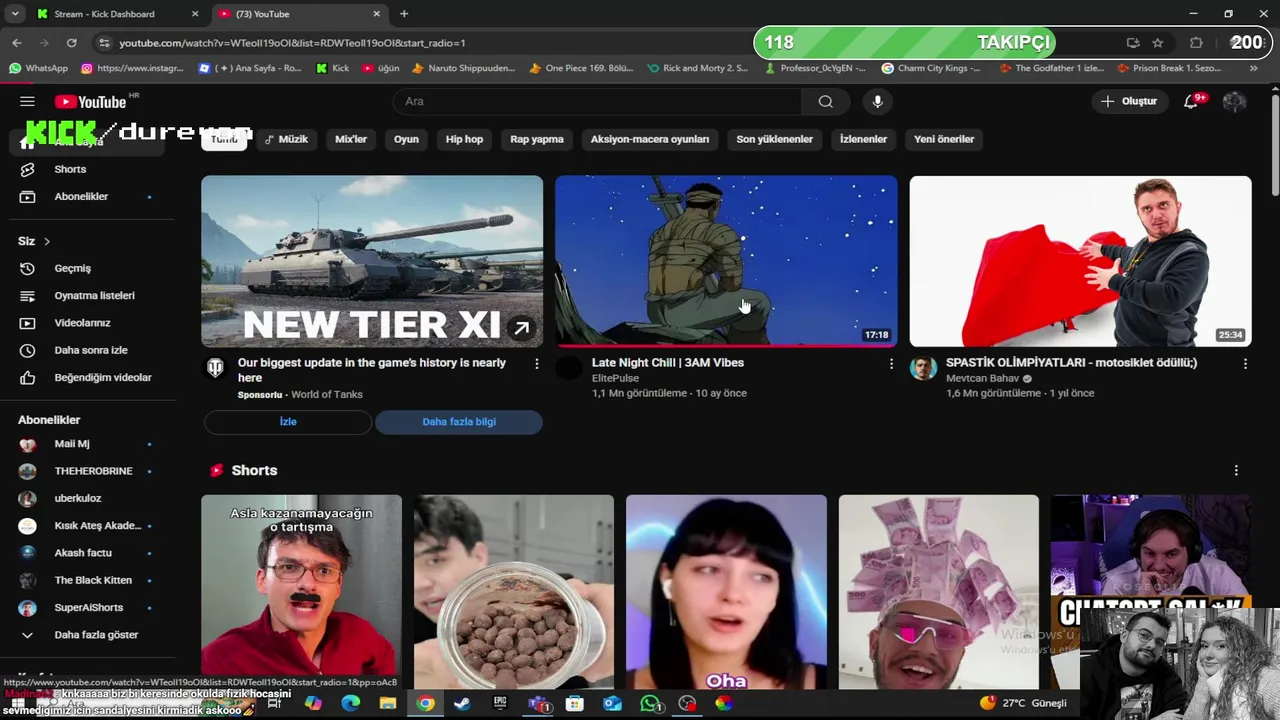Image resolution: width=1280 pixels, height=720 pixels.
Task: Open the Short captioned Oha
Action: 726,592
